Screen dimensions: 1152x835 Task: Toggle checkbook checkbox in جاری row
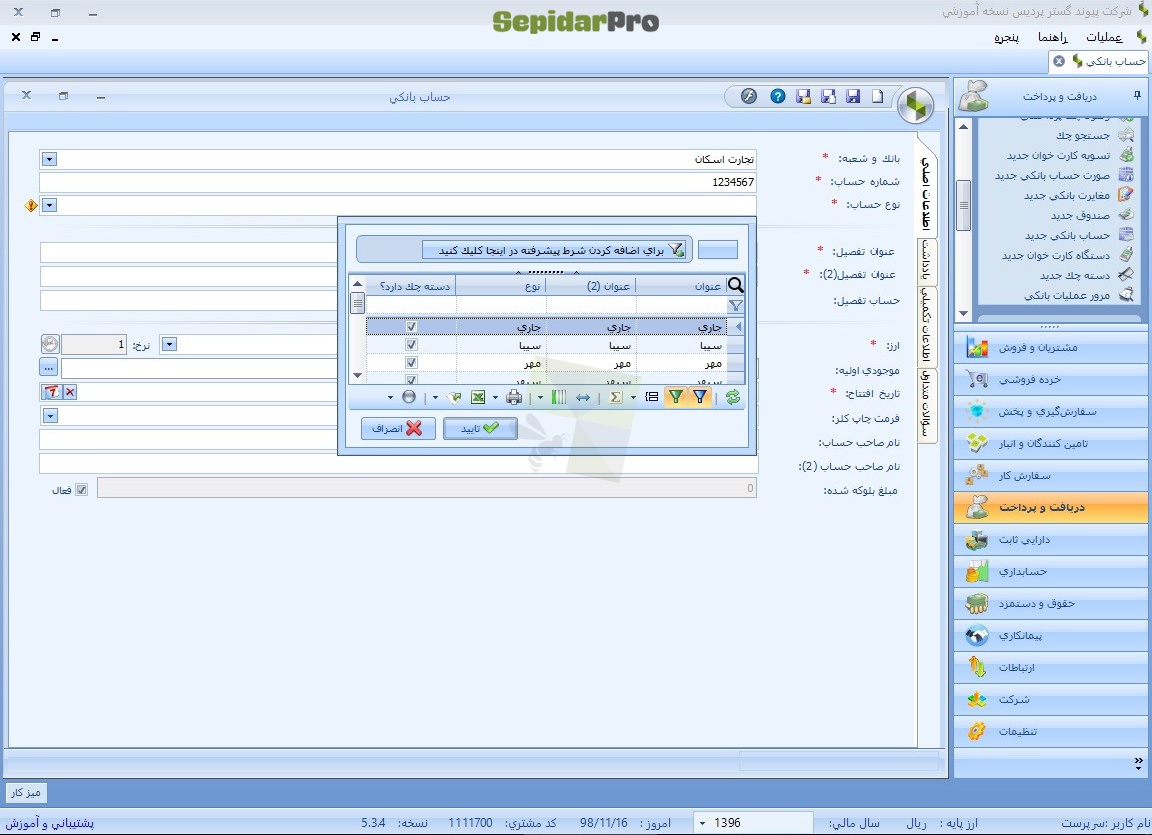click(x=411, y=327)
